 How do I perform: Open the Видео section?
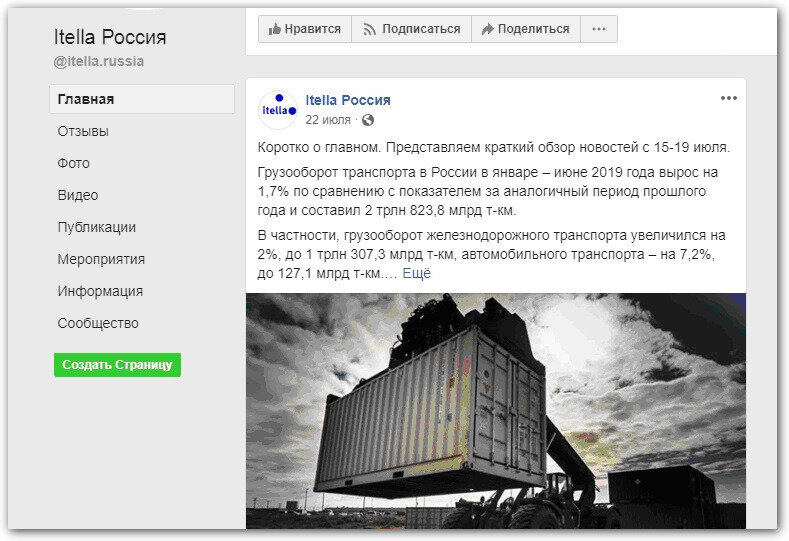[x=78, y=195]
